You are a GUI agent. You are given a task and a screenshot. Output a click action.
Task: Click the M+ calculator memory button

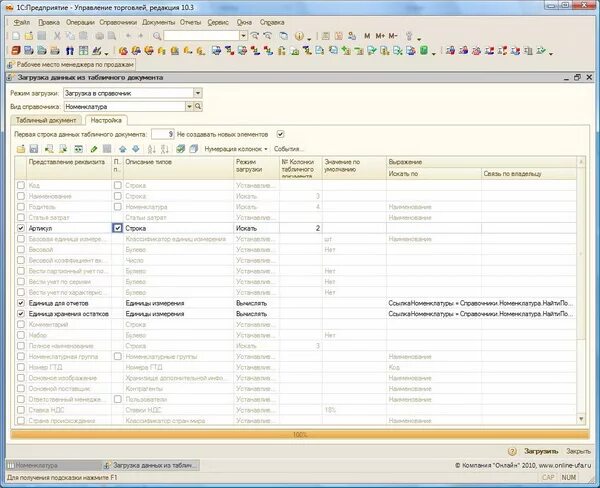click(x=380, y=36)
